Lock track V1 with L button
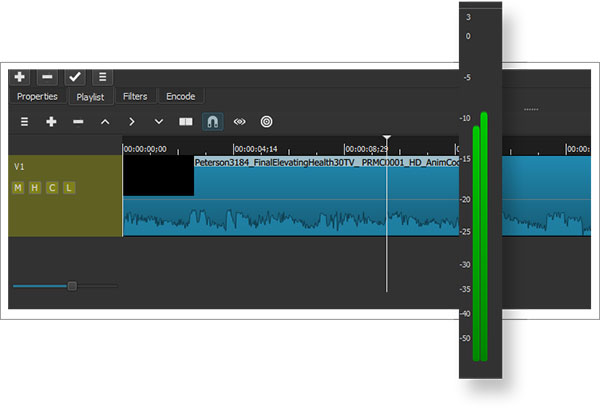This screenshot has height=408, width=600. tap(69, 188)
